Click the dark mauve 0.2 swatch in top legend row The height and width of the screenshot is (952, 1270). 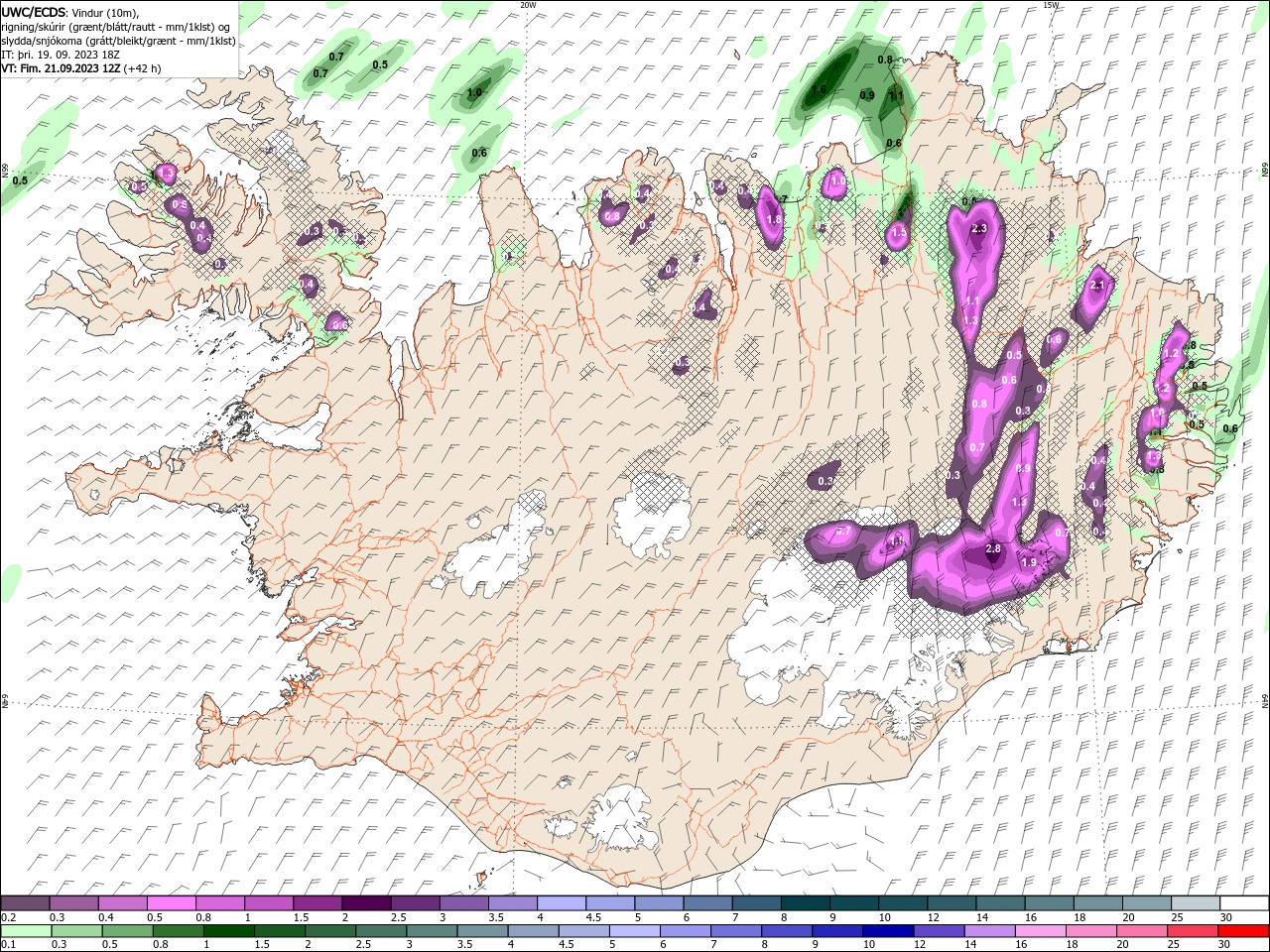25,903
